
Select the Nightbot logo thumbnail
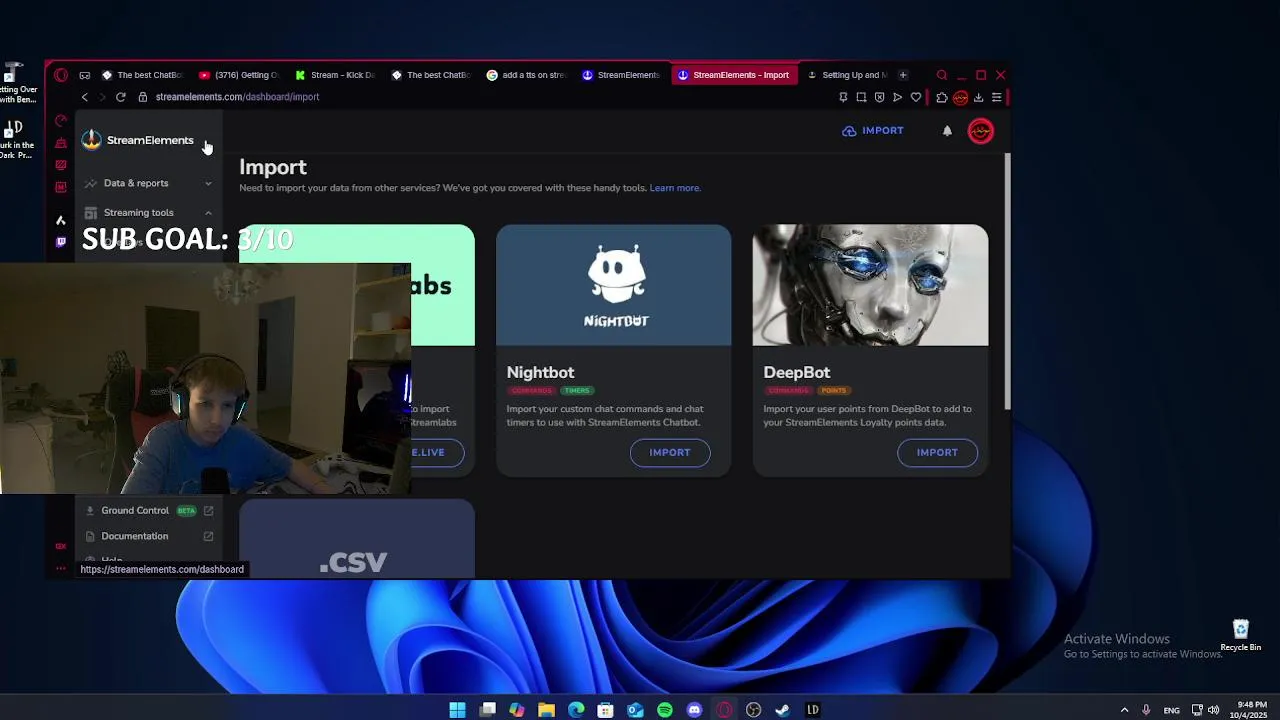click(x=614, y=285)
